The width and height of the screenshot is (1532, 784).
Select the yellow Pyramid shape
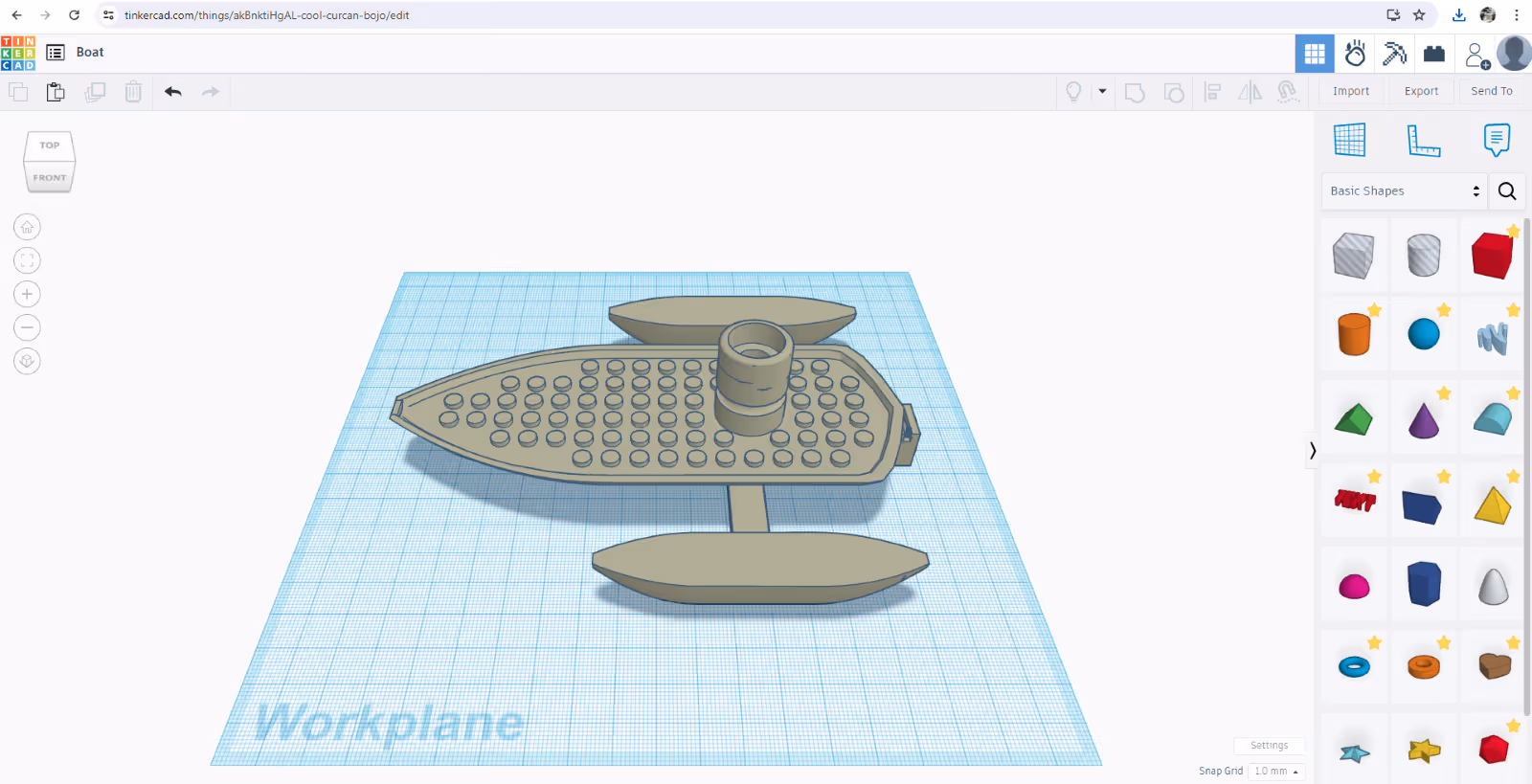pyautogui.click(x=1492, y=505)
